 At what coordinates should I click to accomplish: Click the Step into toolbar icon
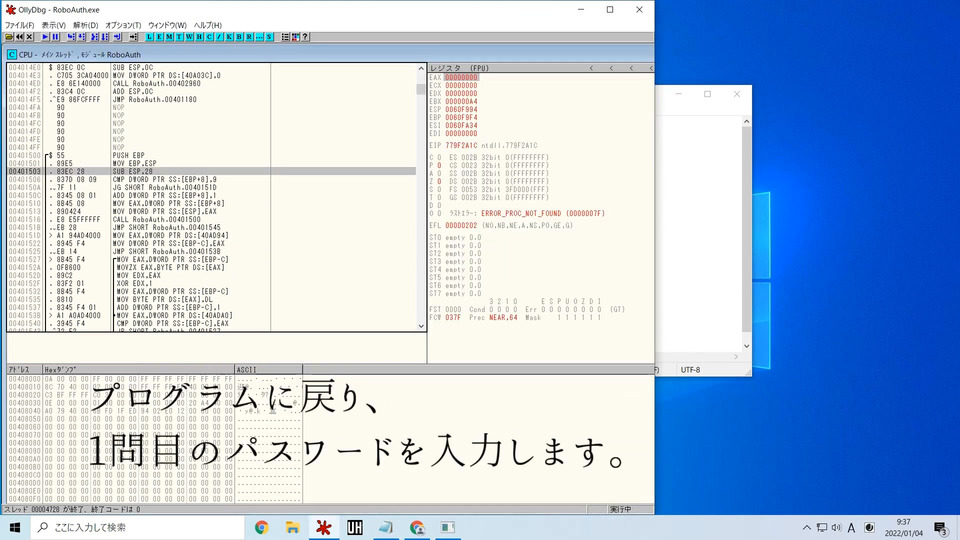click(x=71, y=37)
